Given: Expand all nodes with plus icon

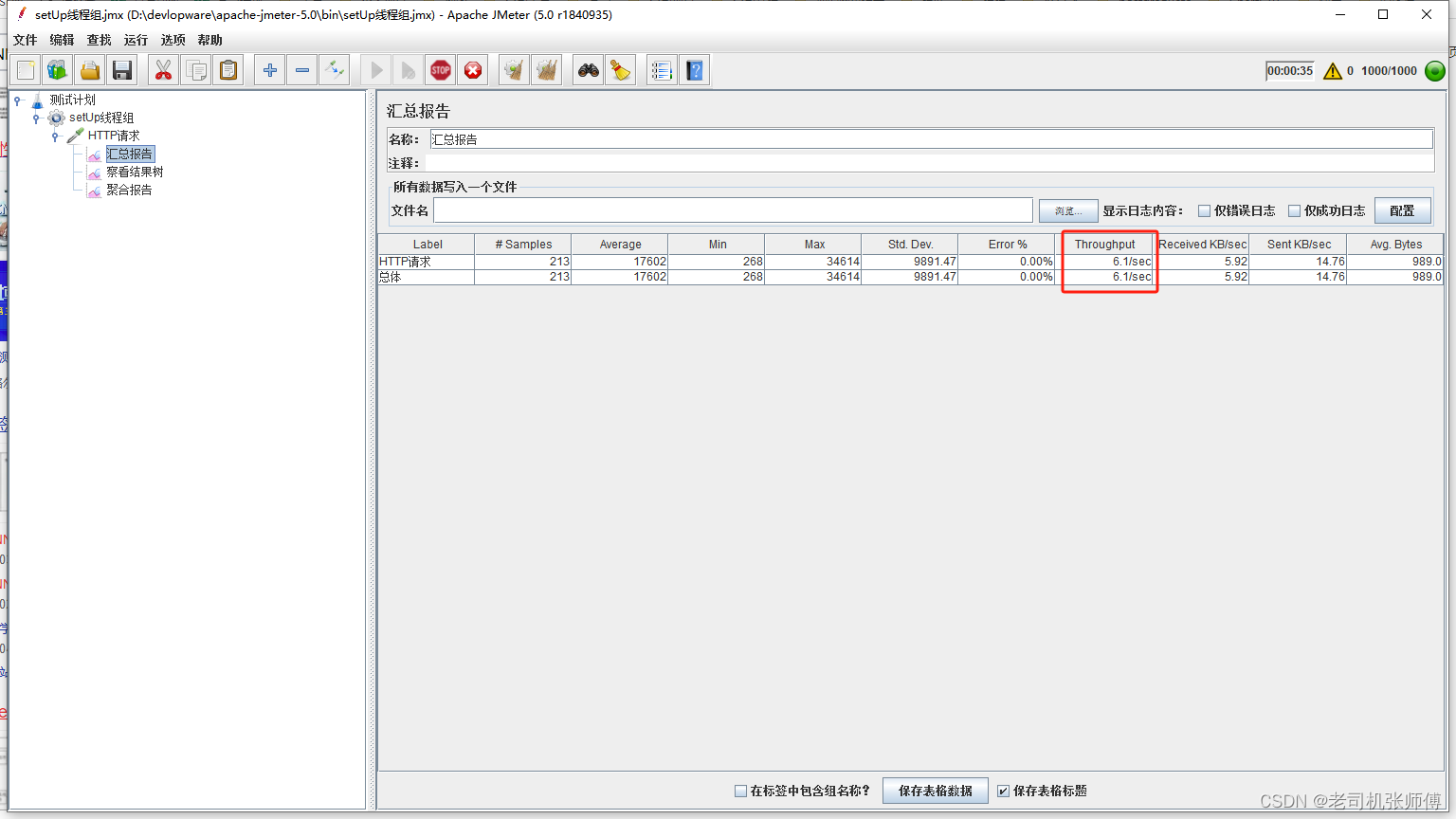Looking at the screenshot, I should tap(270, 70).
